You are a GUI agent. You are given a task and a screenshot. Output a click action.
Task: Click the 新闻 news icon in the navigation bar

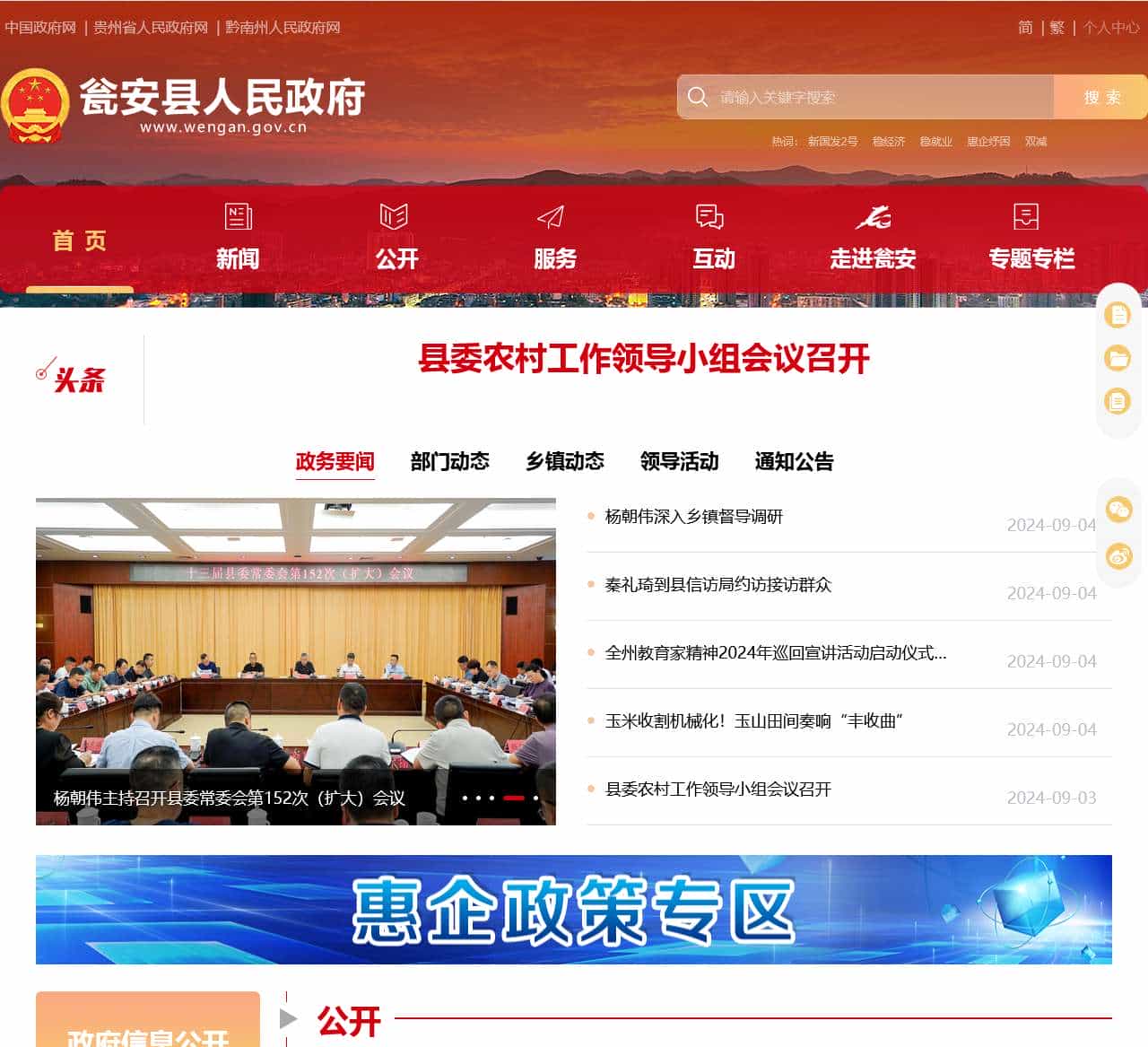pos(237,216)
